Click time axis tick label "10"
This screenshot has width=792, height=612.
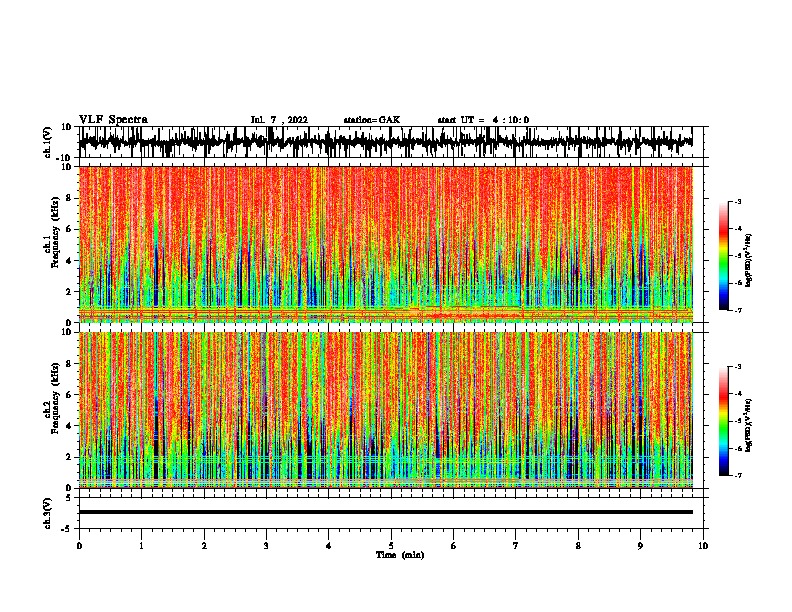tap(703, 545)
